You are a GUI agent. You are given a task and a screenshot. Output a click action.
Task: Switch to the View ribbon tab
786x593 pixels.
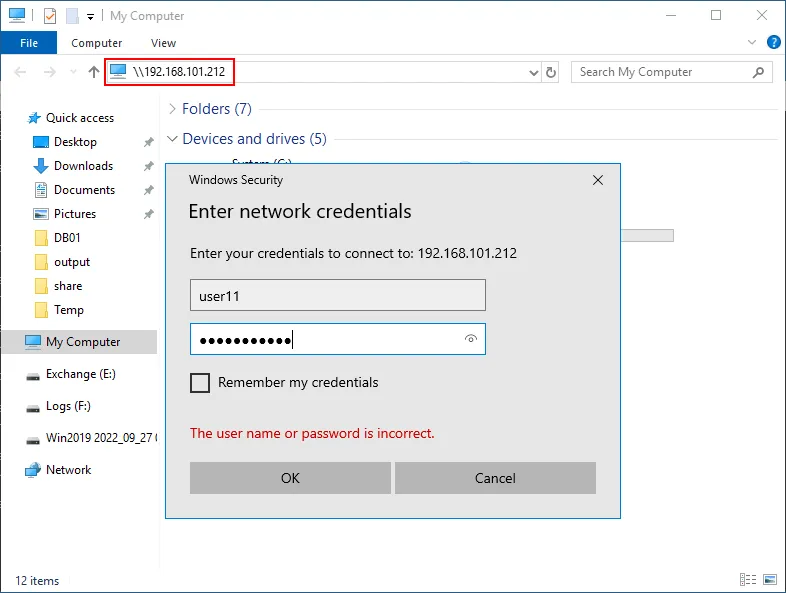163,43
